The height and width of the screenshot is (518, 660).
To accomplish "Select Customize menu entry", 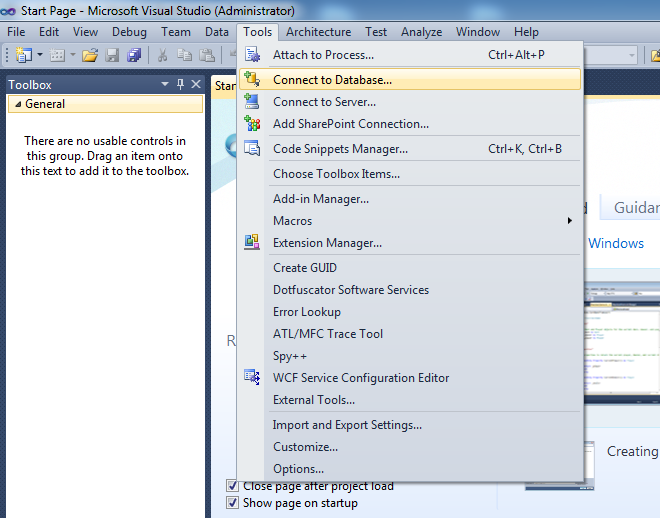I will (x=410, y=446).
